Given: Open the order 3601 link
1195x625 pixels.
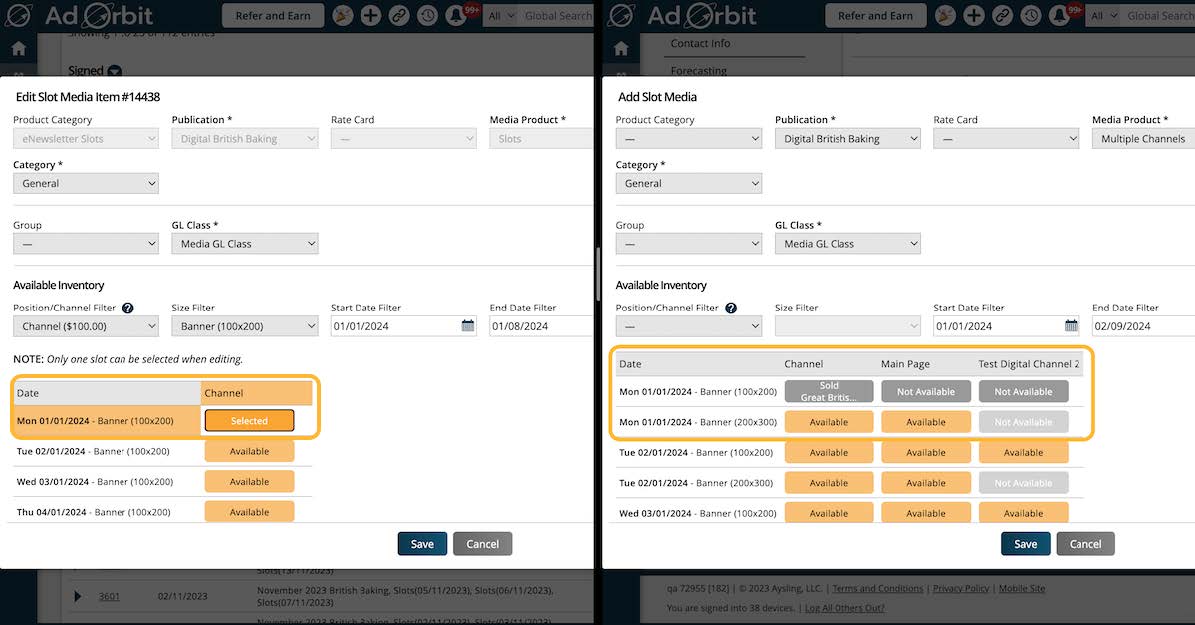Looking at the screenshot, I should click(109, 596).
